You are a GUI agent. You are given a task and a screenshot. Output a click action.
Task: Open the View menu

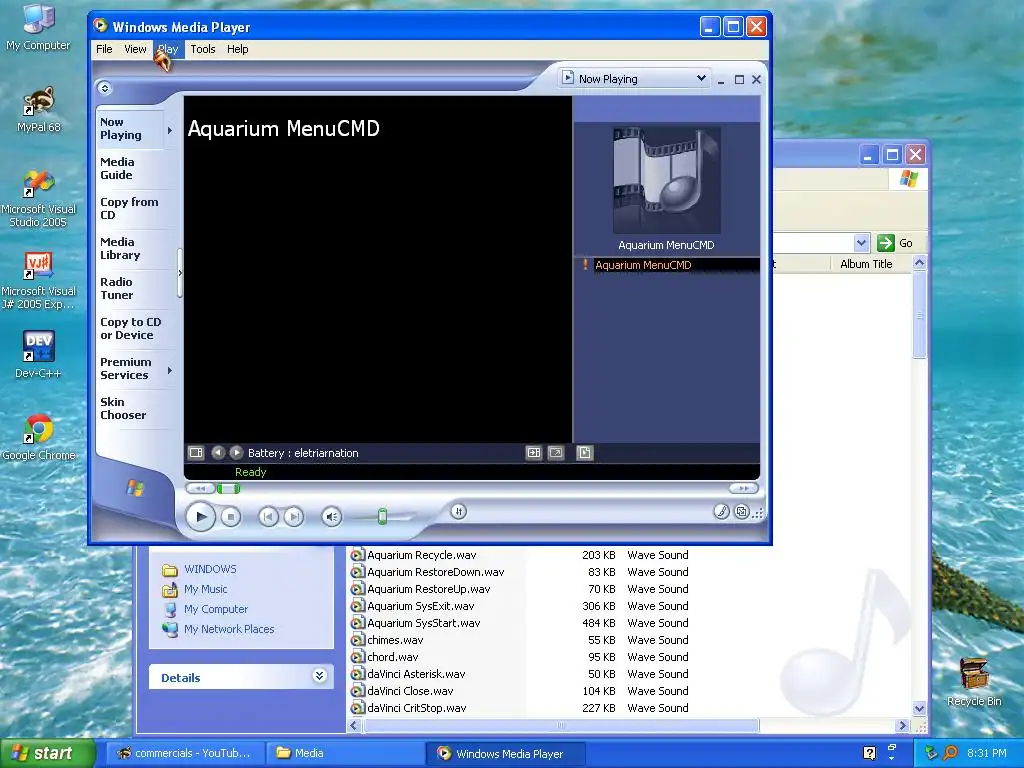[x=135, y=49]
